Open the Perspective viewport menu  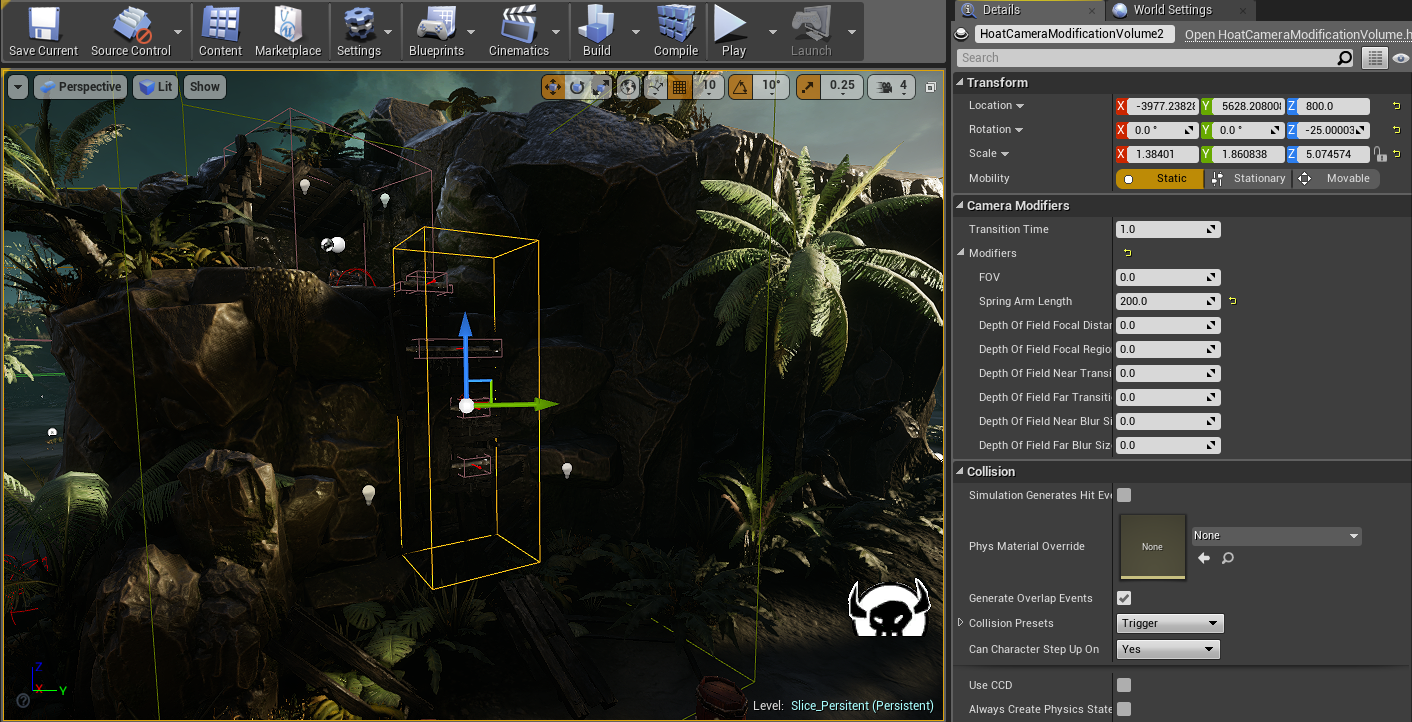coord(80,86)
